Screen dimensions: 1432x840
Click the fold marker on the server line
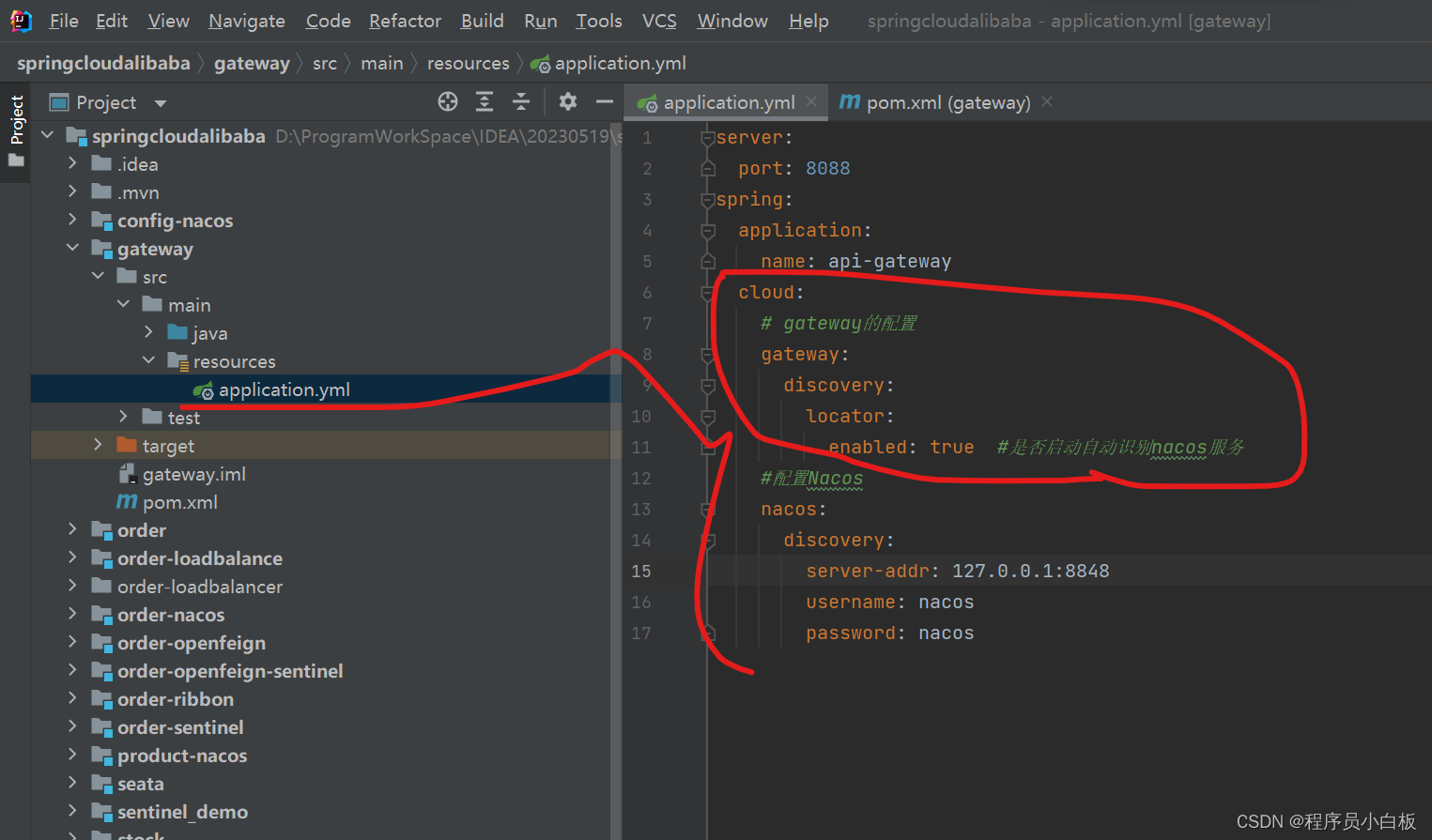tap(708, 138)
